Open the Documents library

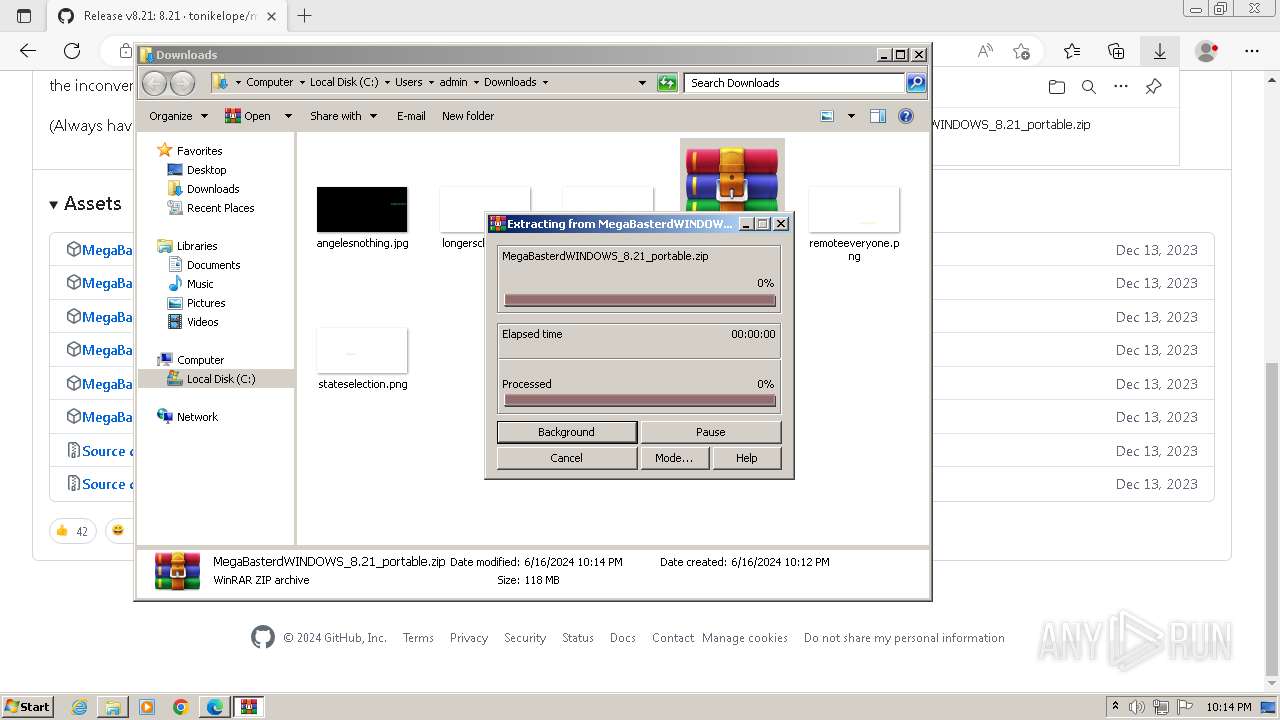coord(213,265)
